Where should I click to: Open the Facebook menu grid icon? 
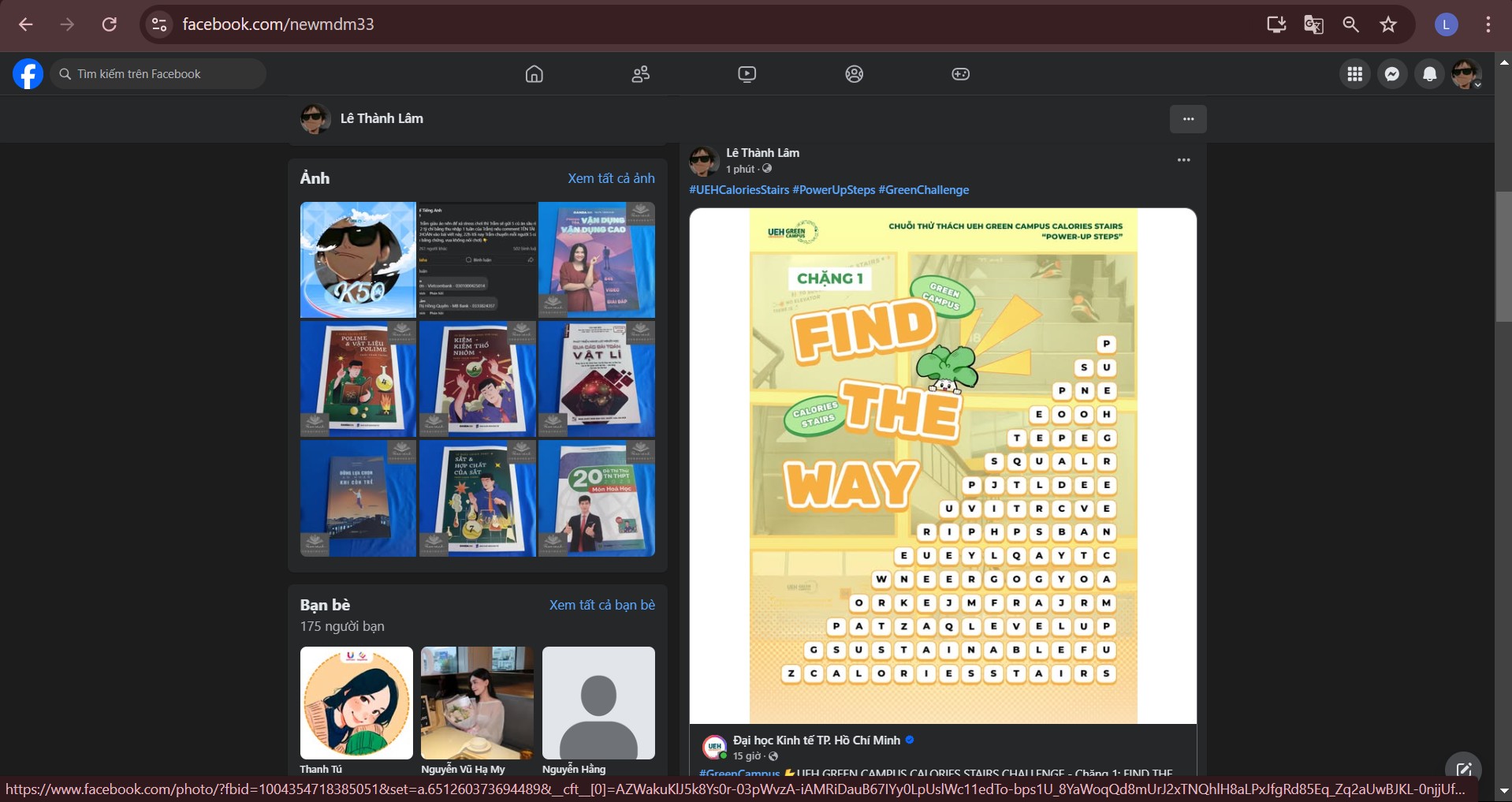pos(1354,74)
